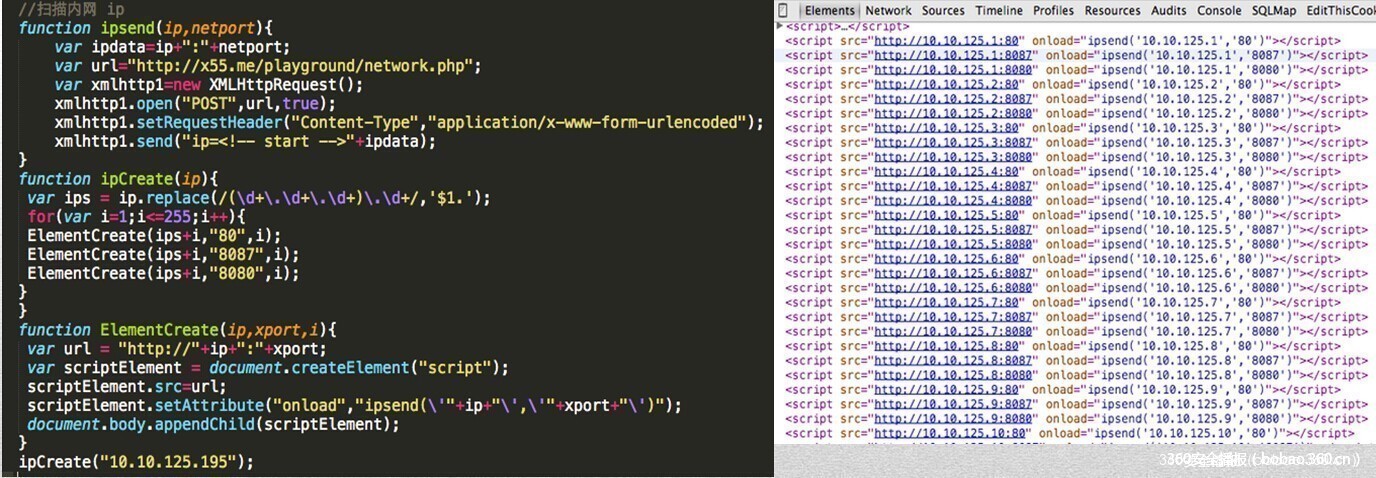The height and width of the screenshot is (478, 1376).
Task: Click the scriptElement.setAttribute("onload") line
Action: (354, 406)
